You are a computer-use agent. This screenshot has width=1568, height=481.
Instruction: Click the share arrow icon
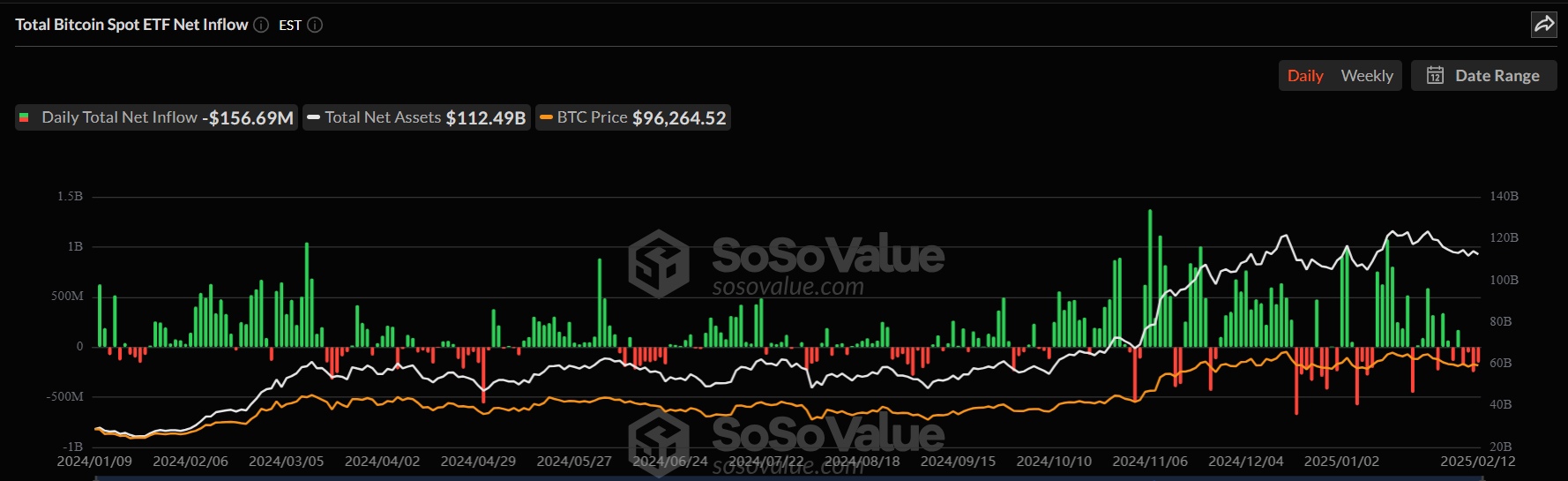pos(1543,25)
